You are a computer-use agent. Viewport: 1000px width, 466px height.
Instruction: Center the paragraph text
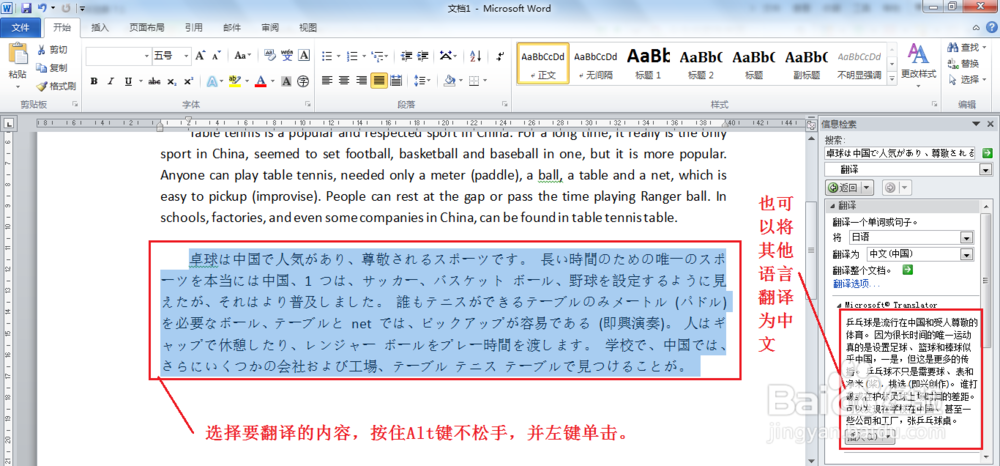[344, 81]
